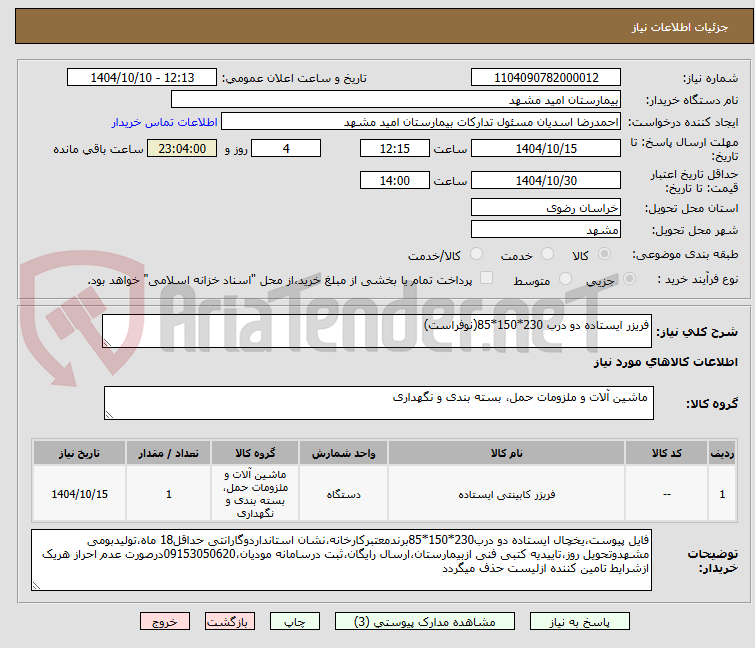Click the تعداد / مقدار column header
The image size is (755, 648).
click(169, 453)
